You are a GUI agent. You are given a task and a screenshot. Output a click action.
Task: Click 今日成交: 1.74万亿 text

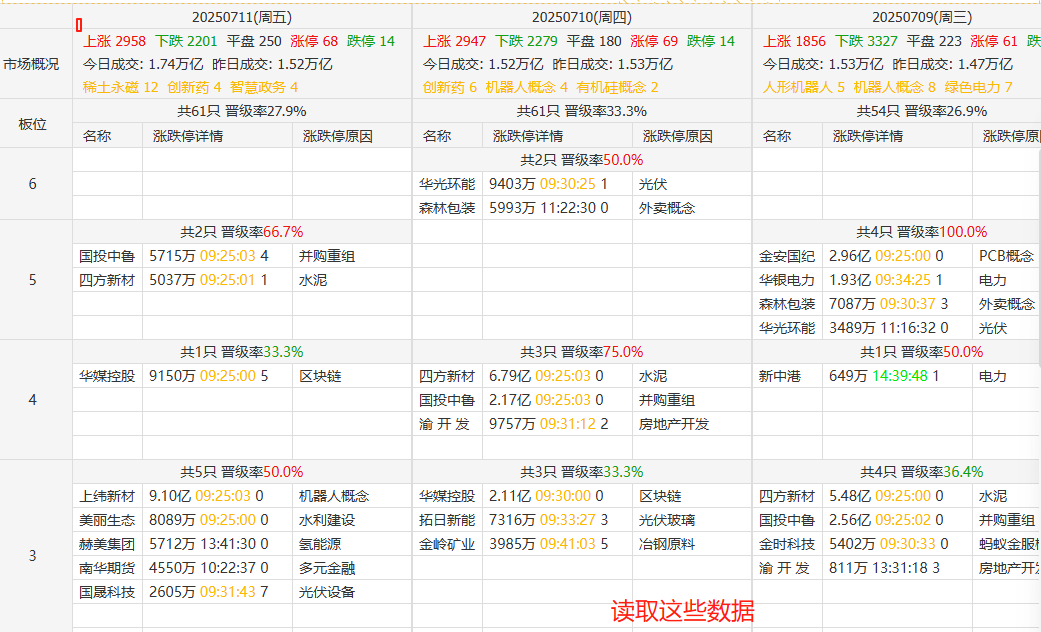tap(143, 64)
